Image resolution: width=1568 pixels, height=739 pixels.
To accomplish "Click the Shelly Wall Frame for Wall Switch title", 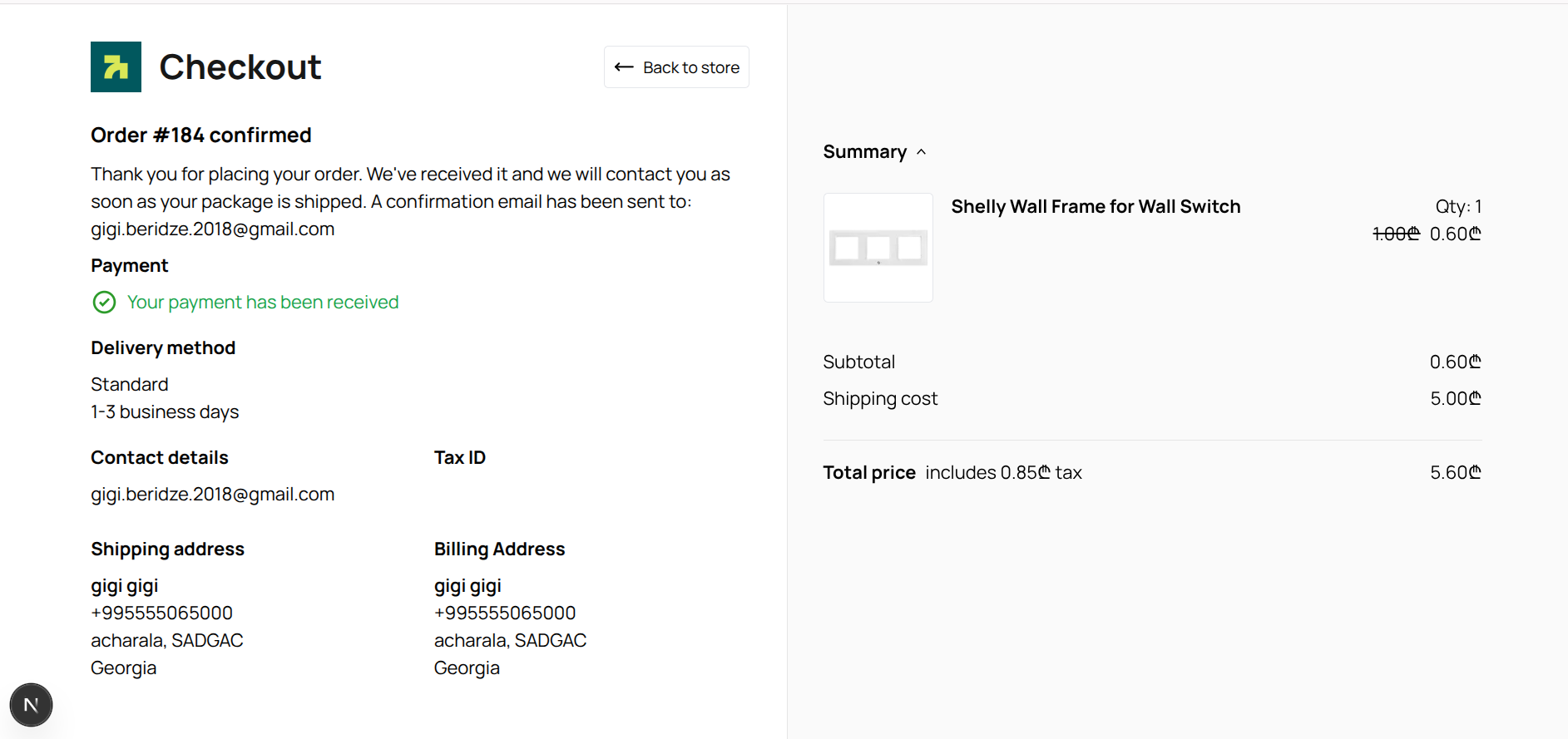I will (x=1096, y=206).
